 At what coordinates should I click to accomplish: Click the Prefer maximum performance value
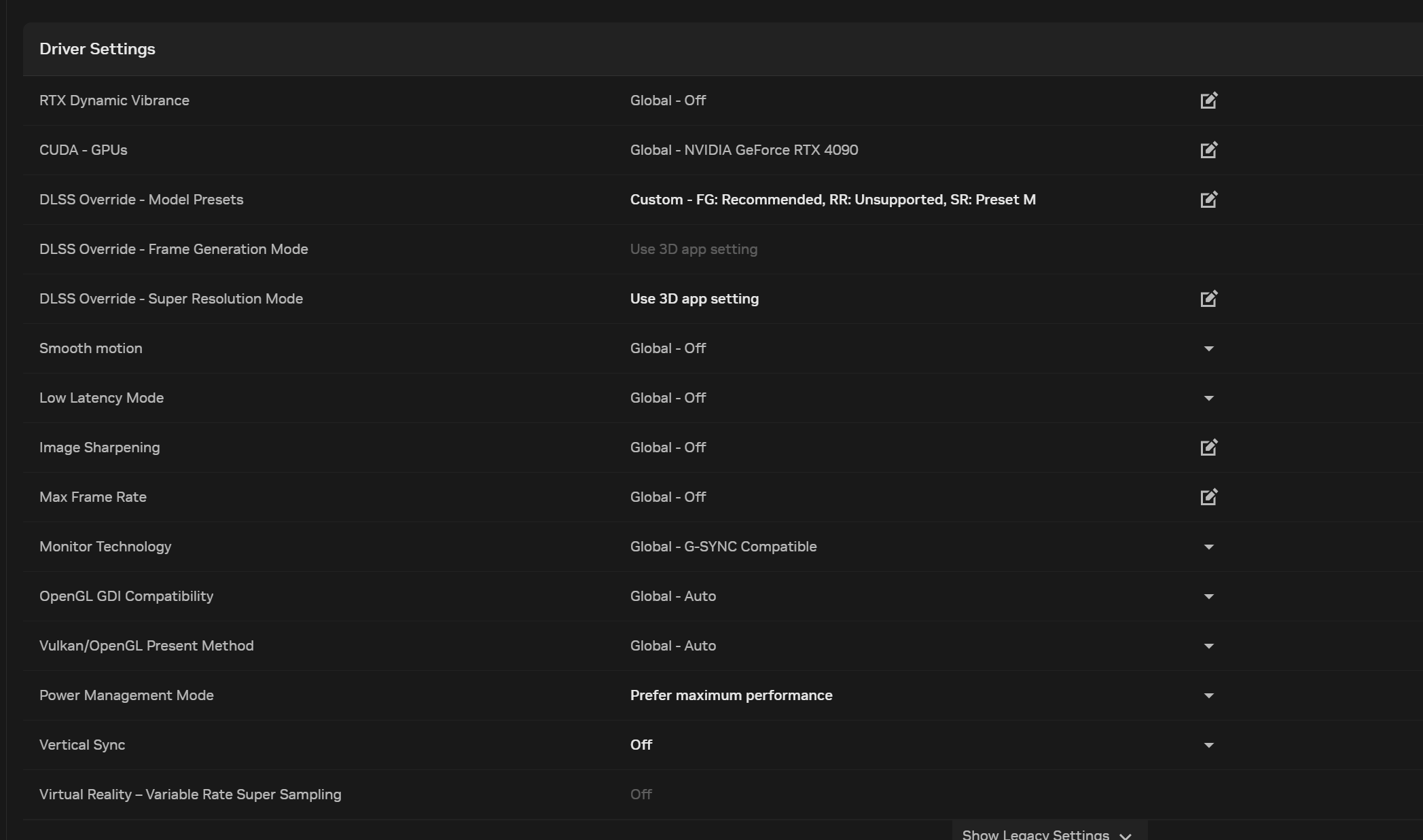point(731,695)
